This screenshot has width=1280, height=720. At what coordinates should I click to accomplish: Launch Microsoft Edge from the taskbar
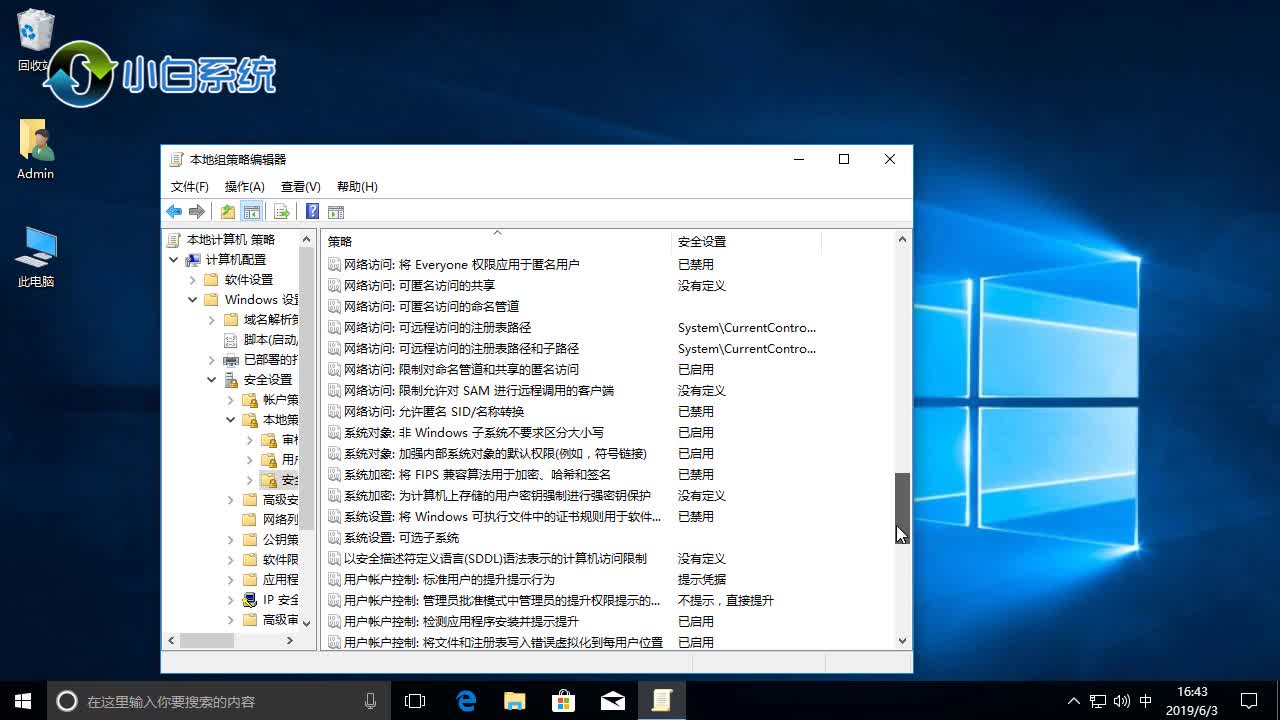click(465, 700)
